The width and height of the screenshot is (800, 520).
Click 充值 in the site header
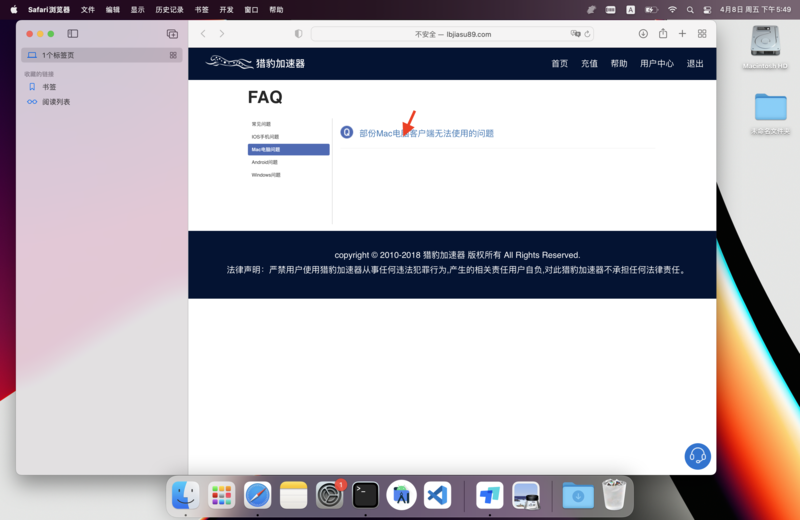[x=589, y=63]
